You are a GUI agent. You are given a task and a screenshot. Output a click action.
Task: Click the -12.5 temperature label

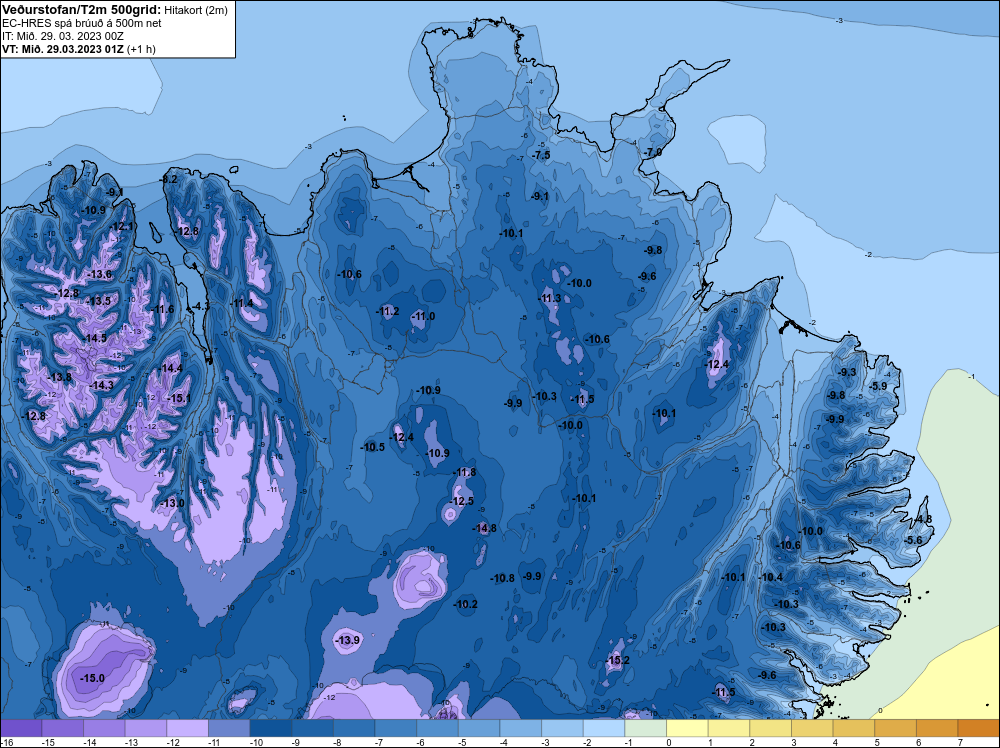coord(462,501)
